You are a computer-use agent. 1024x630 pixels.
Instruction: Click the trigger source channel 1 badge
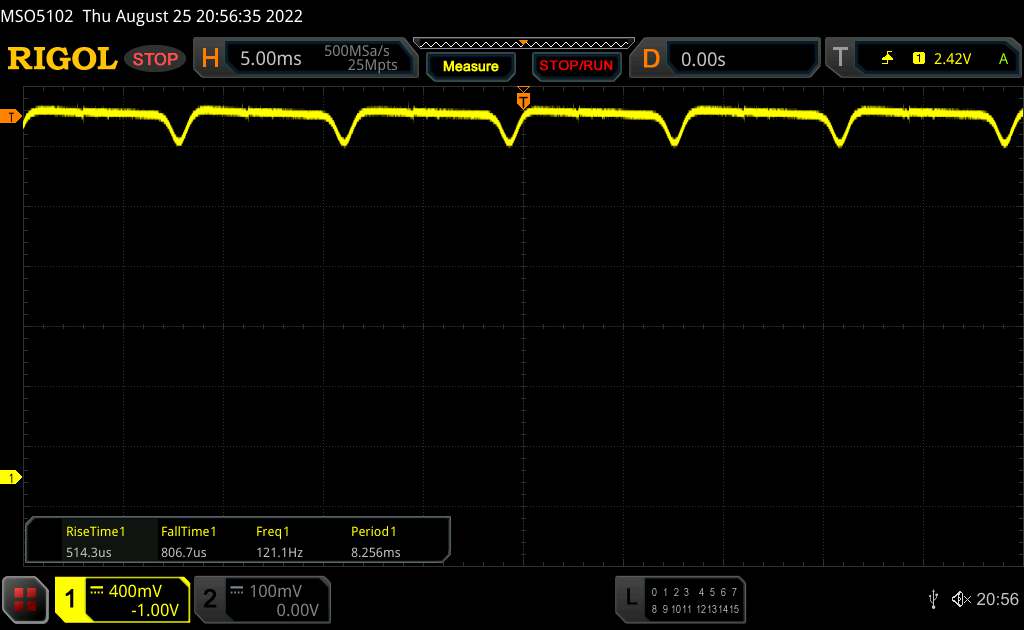click(918, 59)
